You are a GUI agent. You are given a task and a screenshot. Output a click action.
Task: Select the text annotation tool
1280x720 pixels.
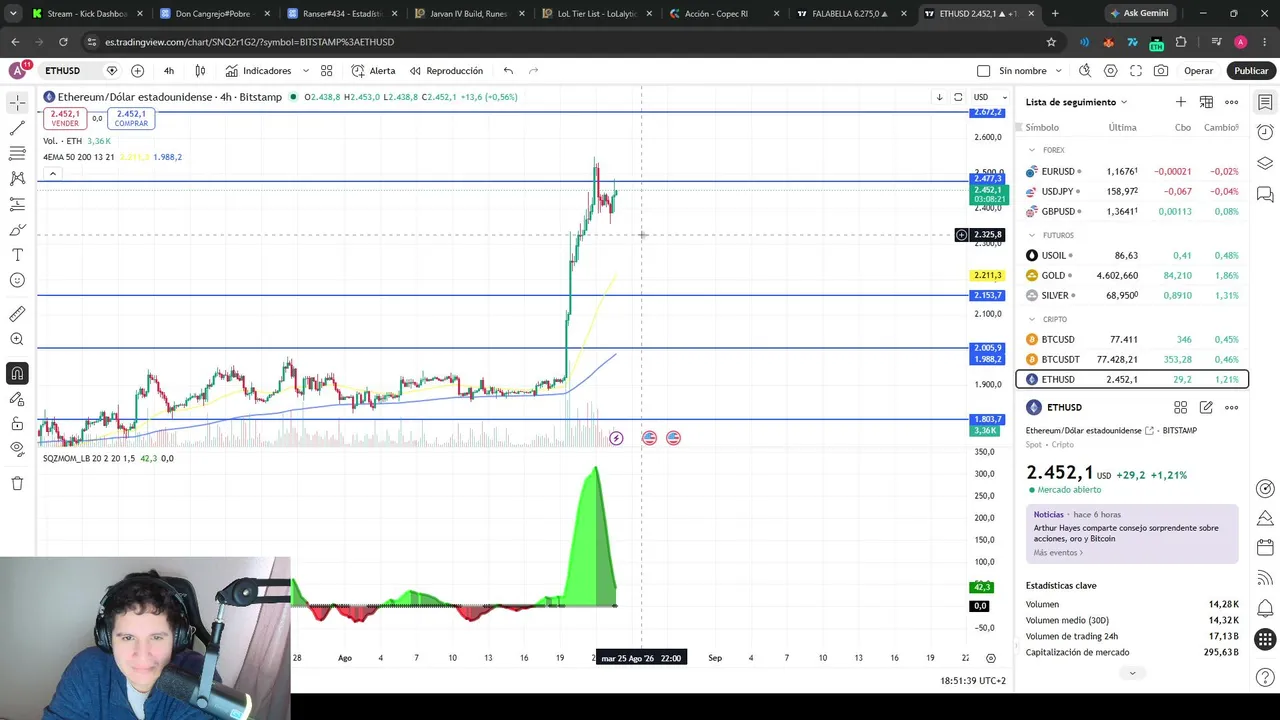pos(17,255)
